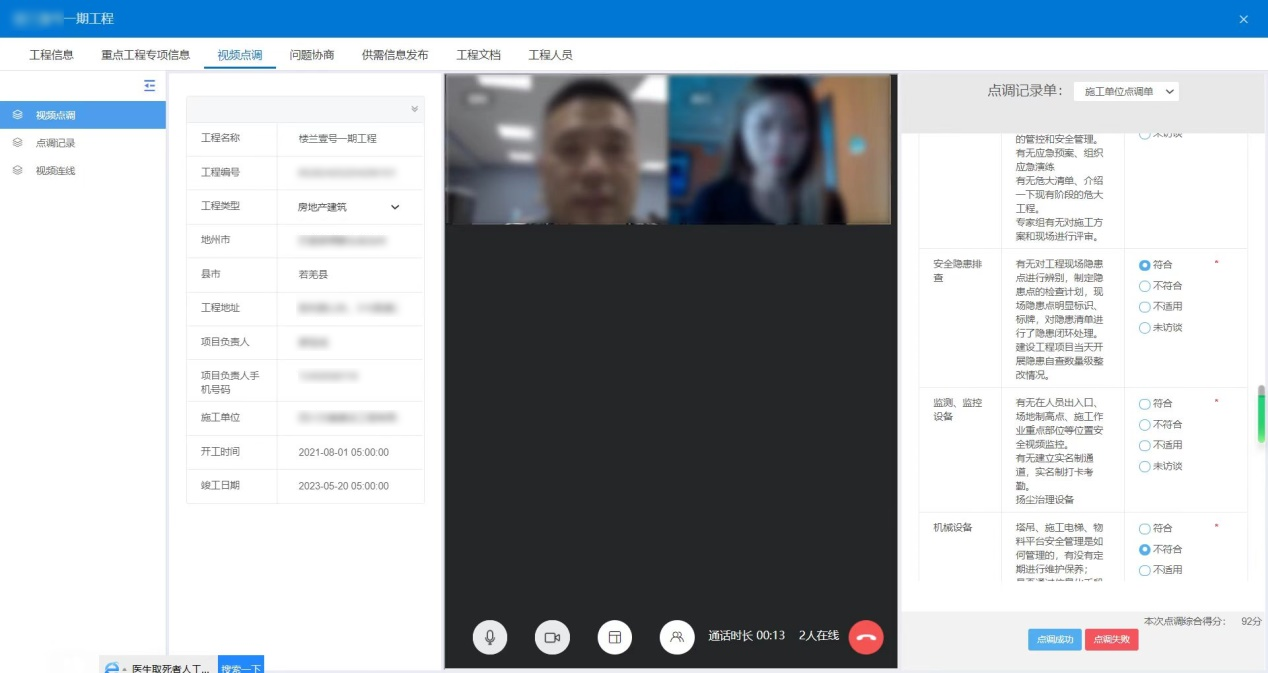Image resolution: width=1268 pixels, height=673 pixels.
Task: Mute the microphone in video call
Action: (490, 637)
